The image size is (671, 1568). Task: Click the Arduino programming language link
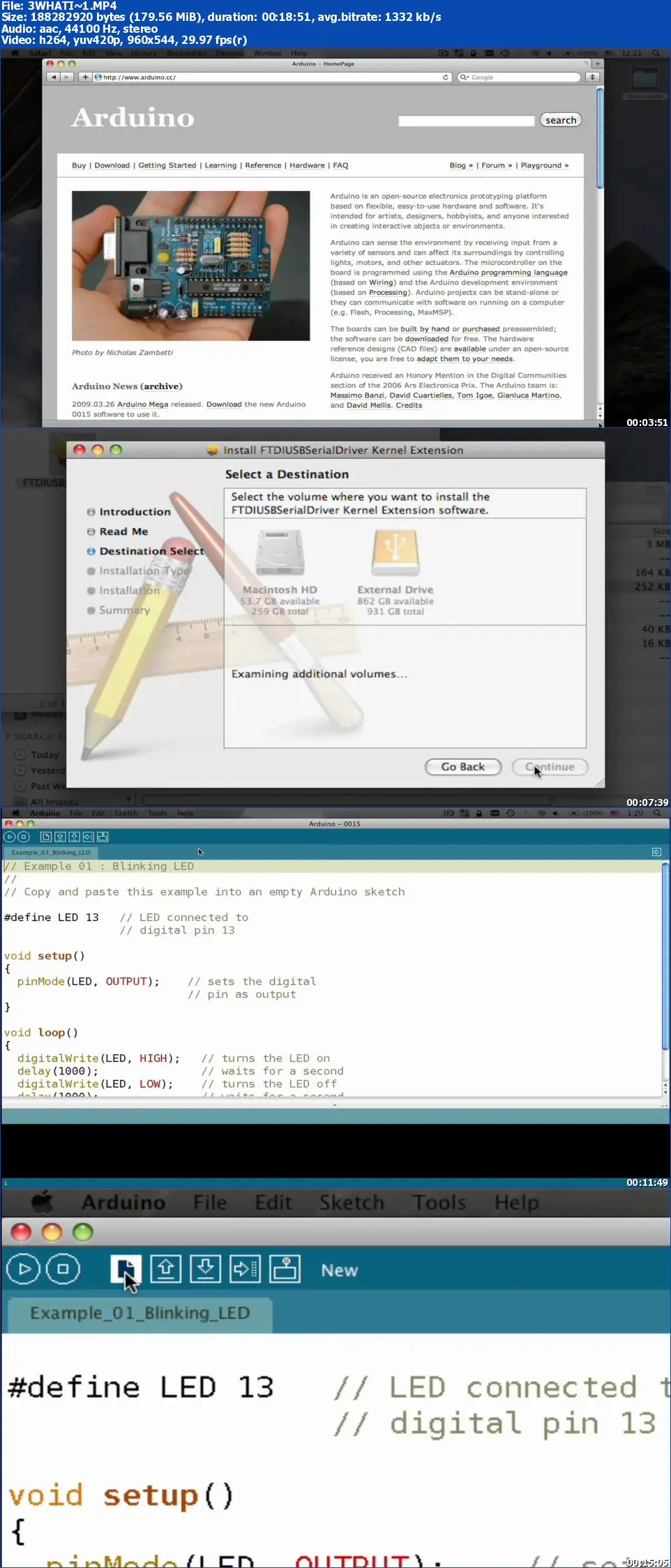(x=508, y=273)
